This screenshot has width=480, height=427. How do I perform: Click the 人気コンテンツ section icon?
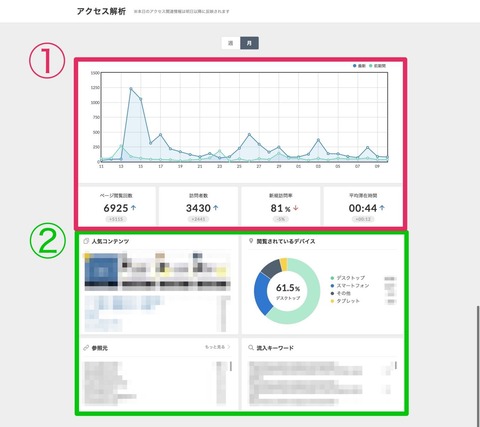tap(86, 241)
